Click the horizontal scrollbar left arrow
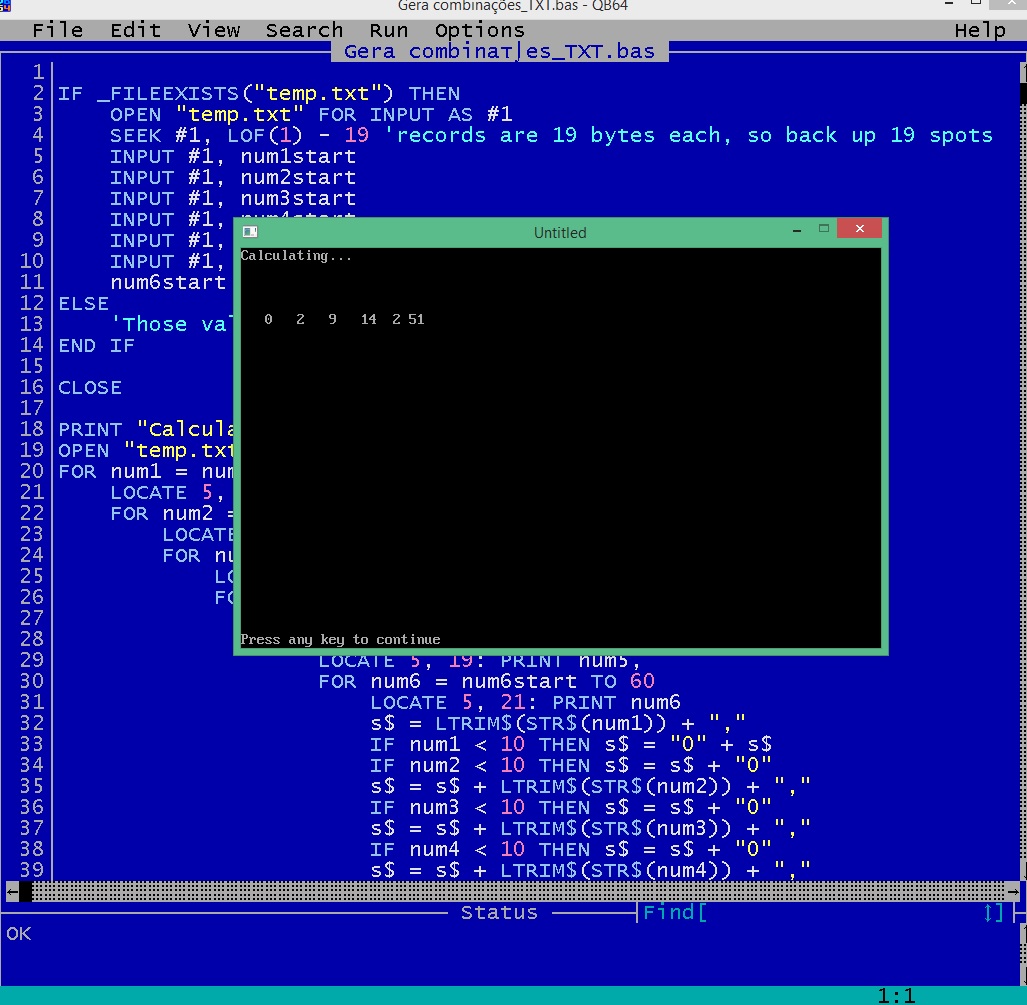Image resolution: width=1027 pixels, height=1005 pixels. (x=12, y=891)
